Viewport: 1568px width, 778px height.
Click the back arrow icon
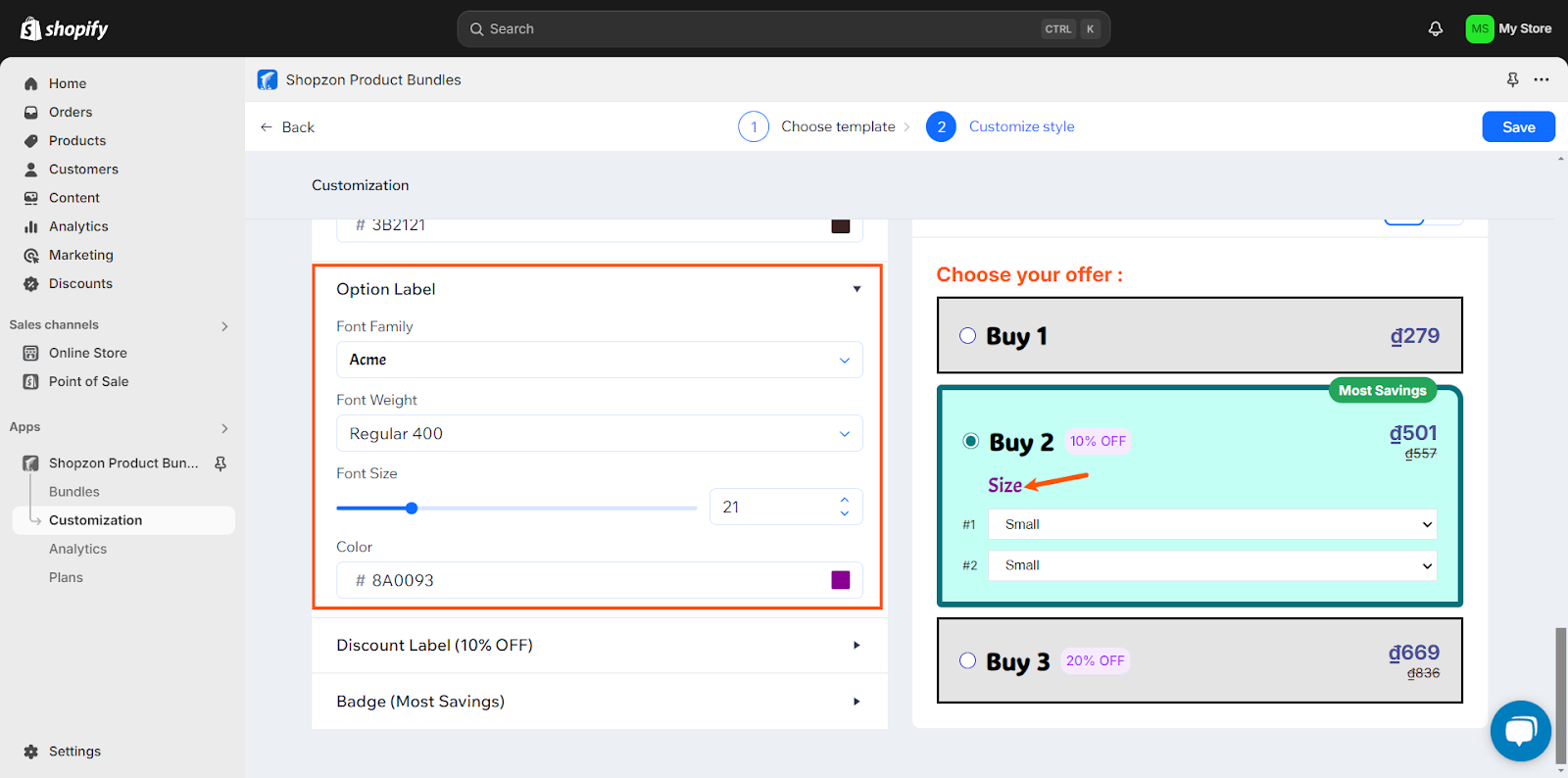click(x=266, y=127)
